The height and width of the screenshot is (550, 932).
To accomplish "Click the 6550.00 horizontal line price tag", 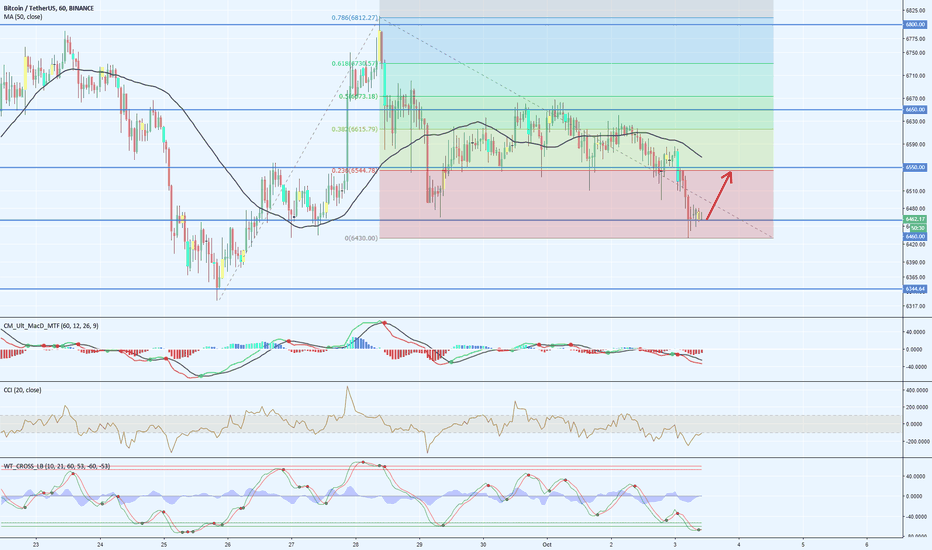I will [x=914, y=168].
